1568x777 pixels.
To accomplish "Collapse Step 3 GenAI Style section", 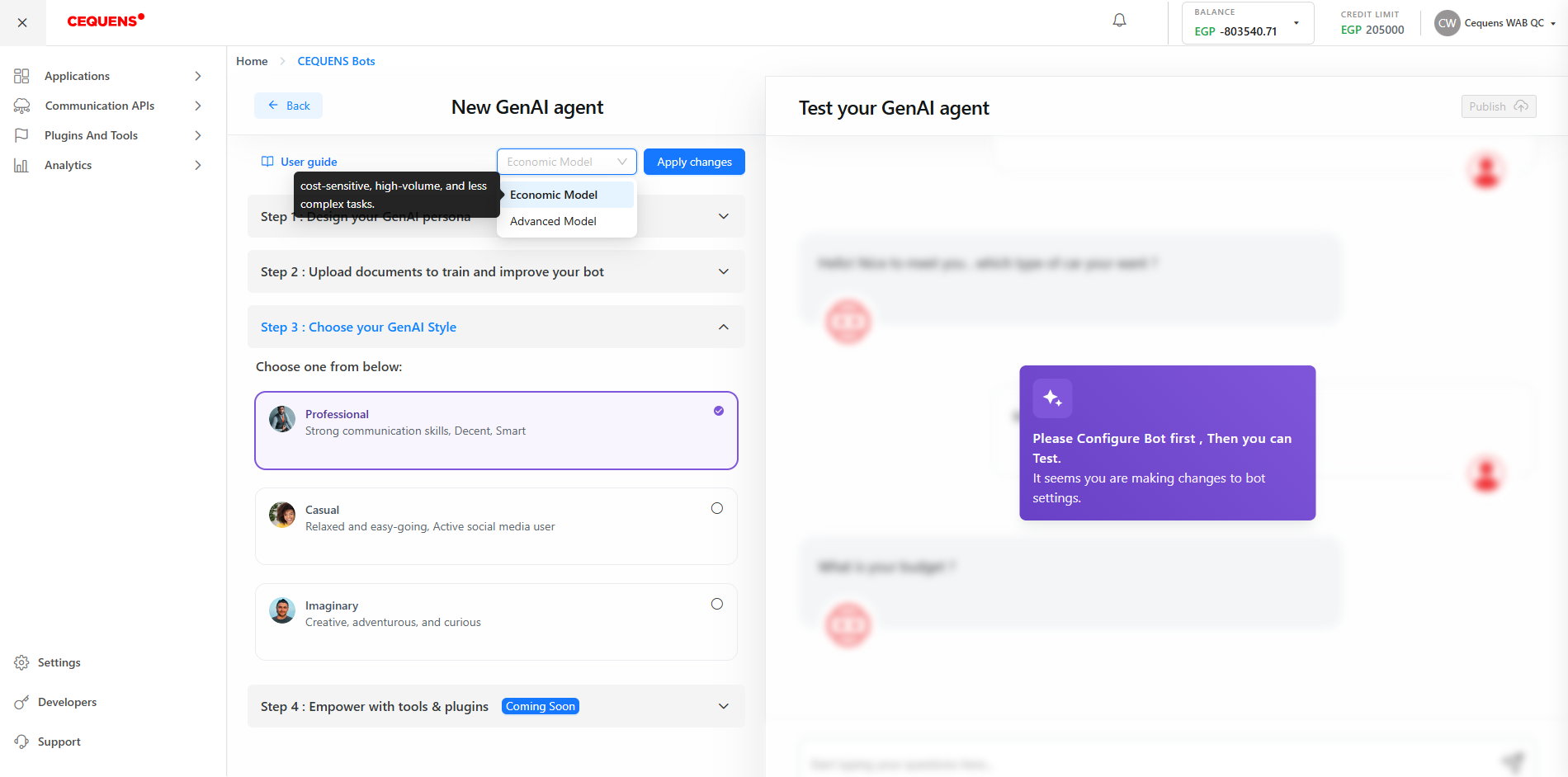I will point(495,327).
